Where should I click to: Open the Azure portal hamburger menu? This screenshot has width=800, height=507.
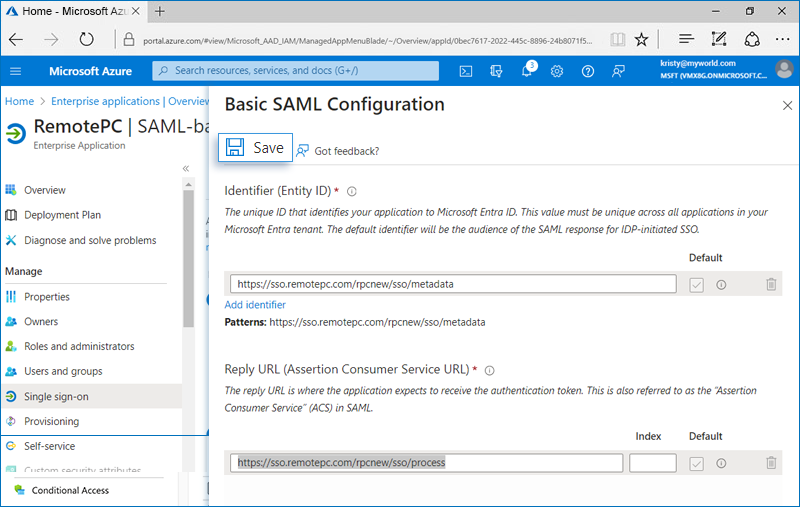(15, 71)
